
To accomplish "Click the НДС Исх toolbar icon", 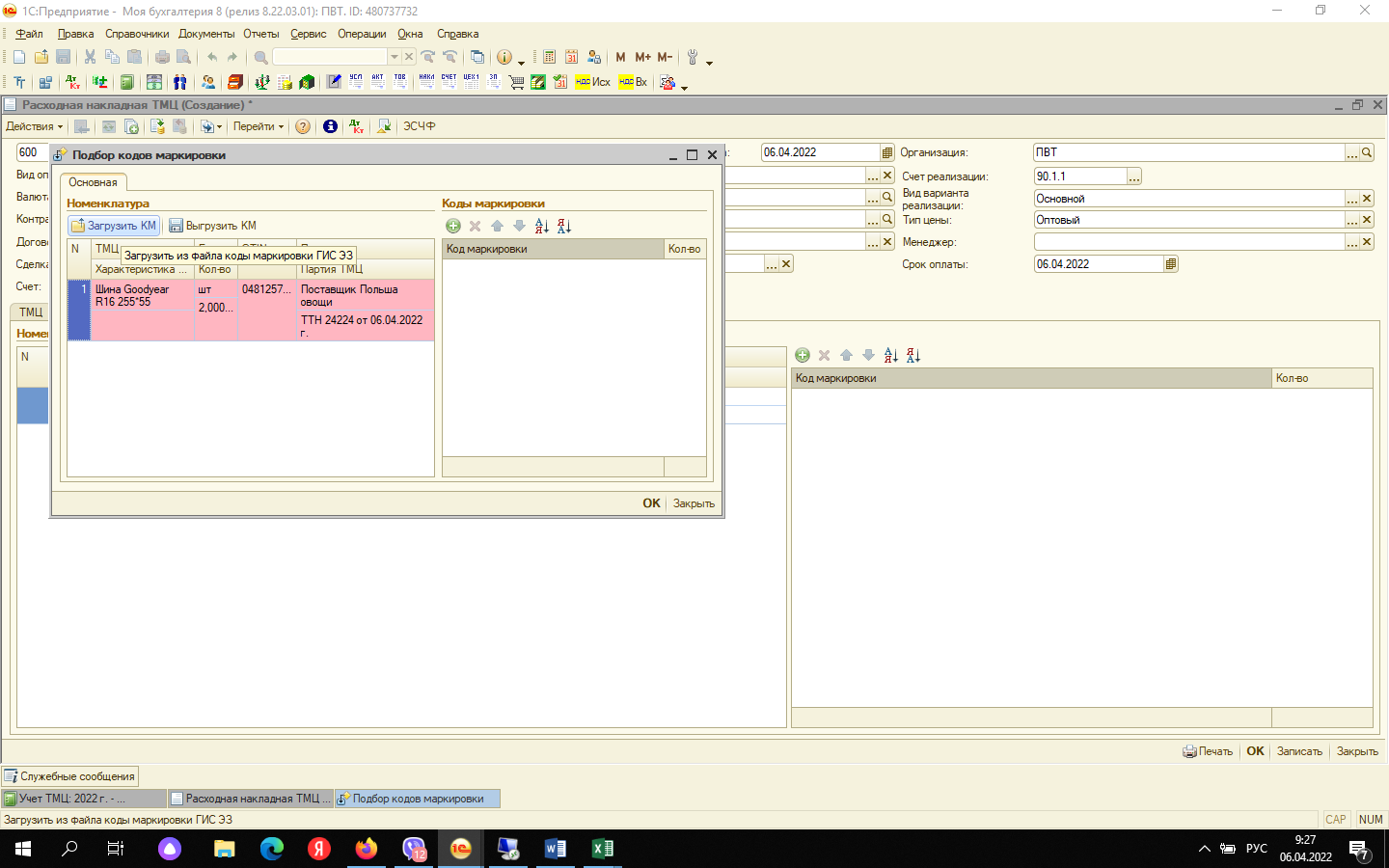I will click(x=593, y=82).
